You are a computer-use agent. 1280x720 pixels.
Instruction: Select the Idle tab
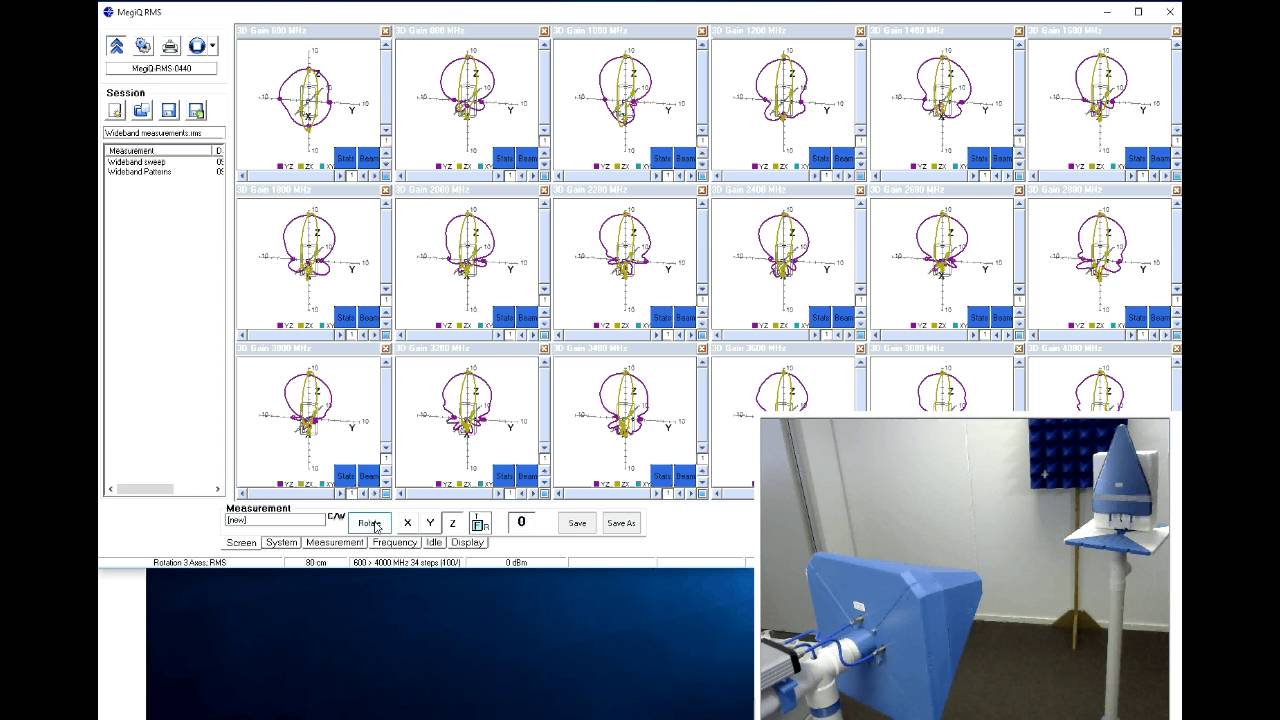433,542
